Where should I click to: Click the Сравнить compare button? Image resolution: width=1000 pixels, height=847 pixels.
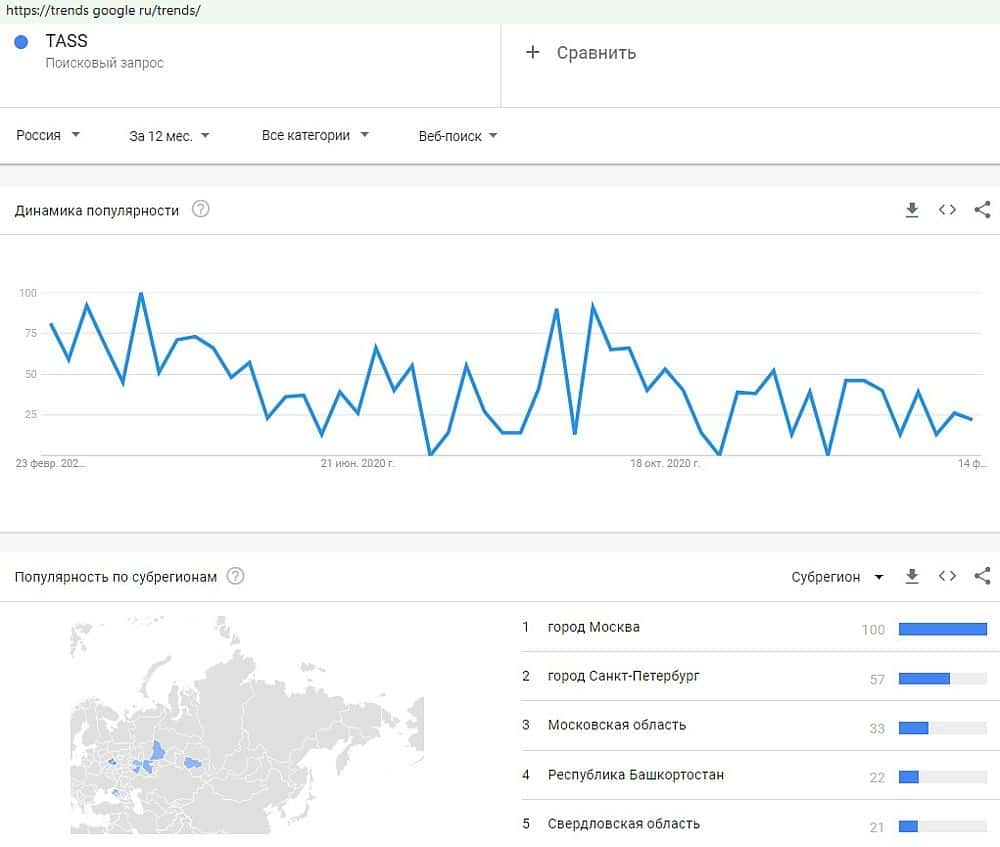pos(596,53)
